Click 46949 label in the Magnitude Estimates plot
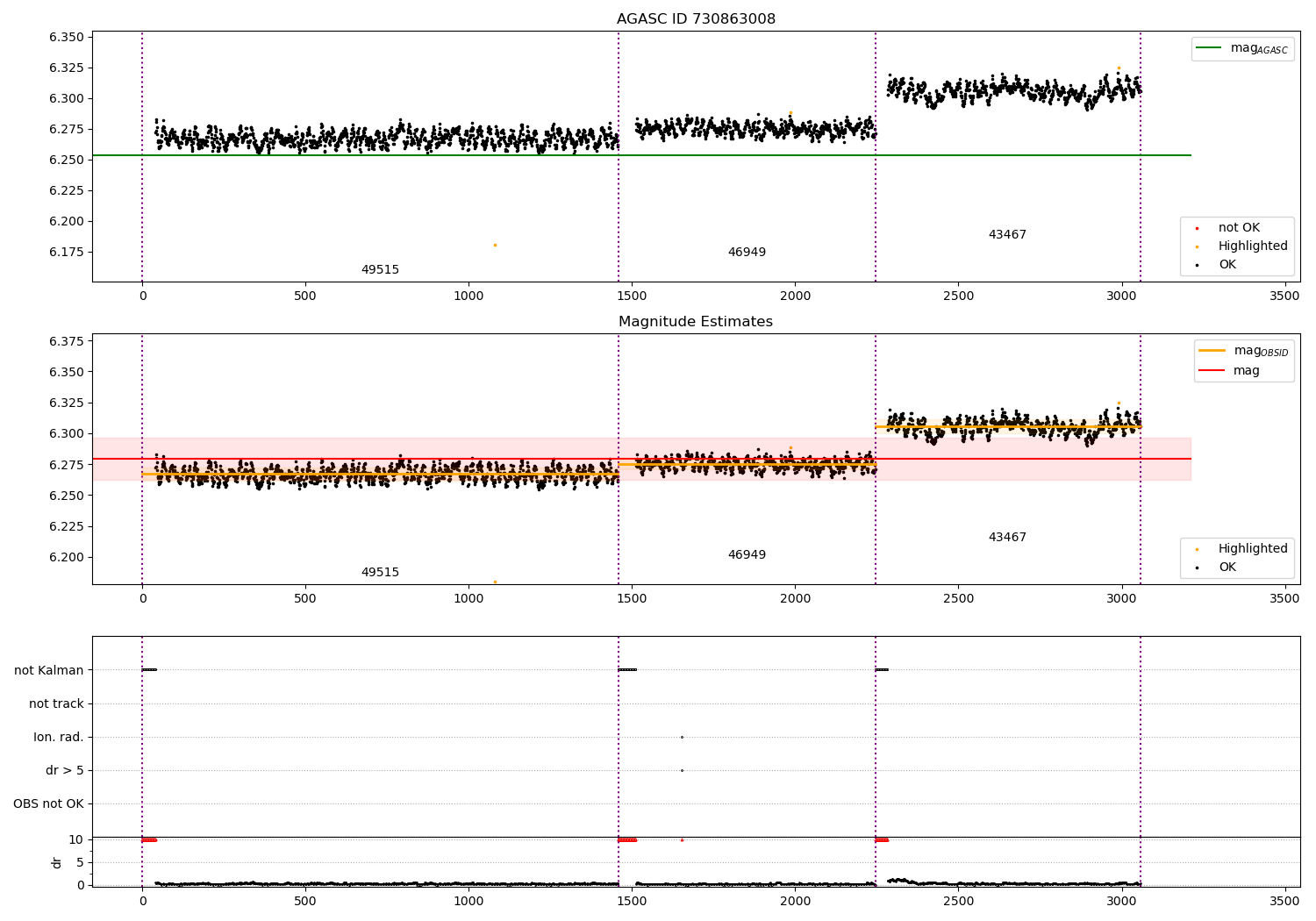The height and width of the screenshot is (921, 1316). click(747, 555)
